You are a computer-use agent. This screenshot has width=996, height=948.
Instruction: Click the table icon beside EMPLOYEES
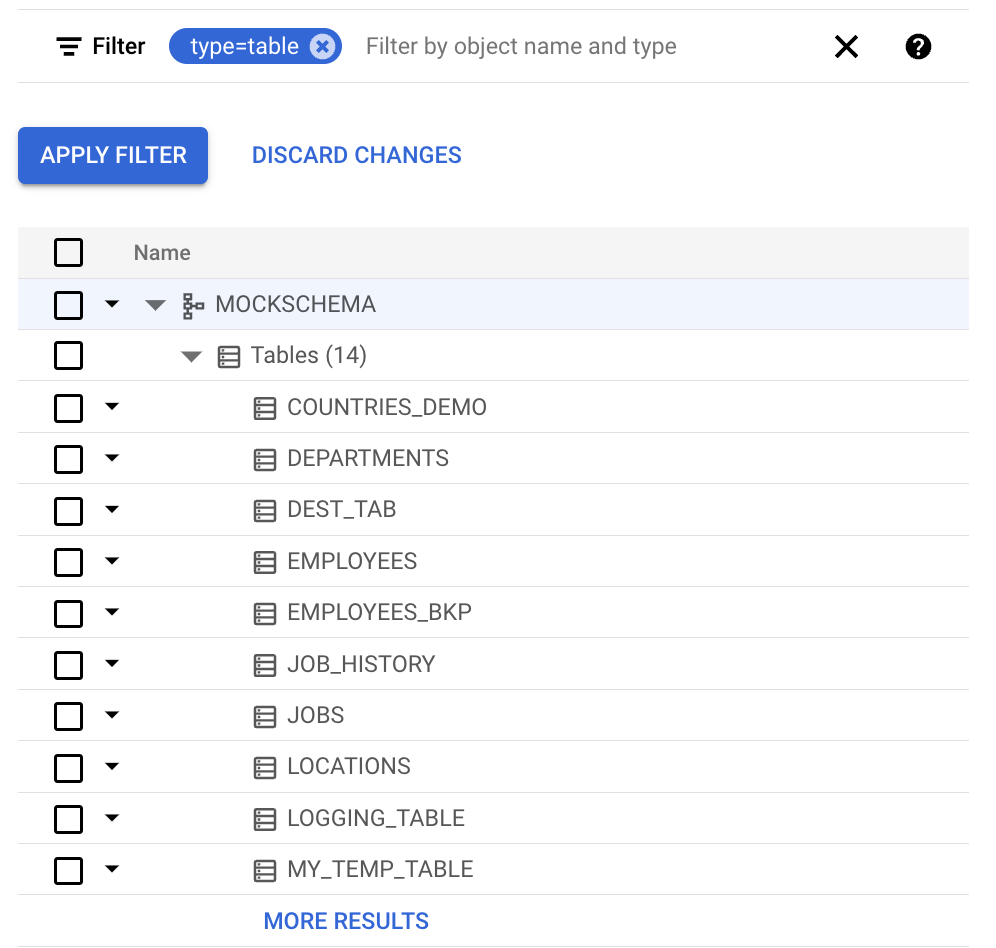pos(264,561)
